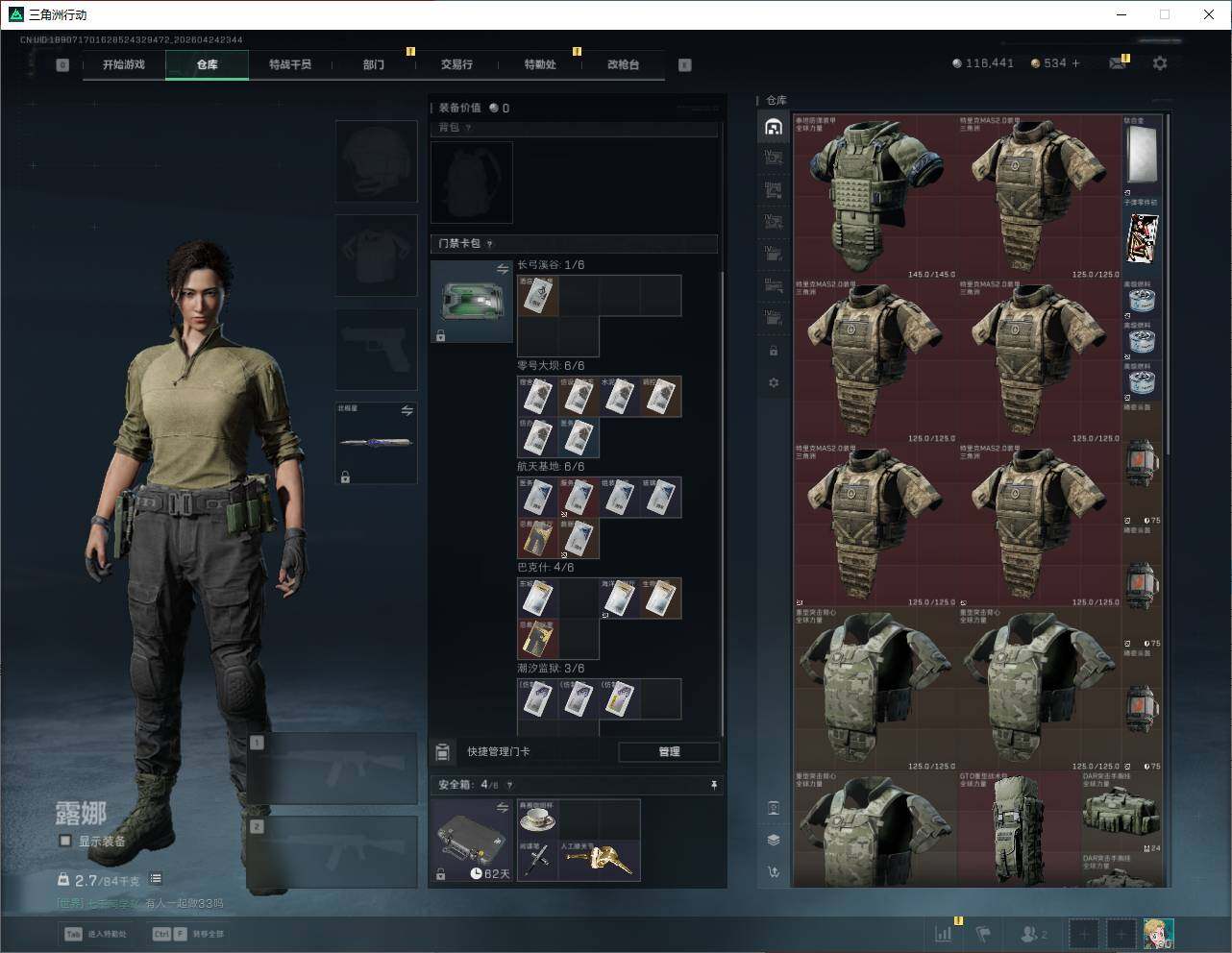Image resolution: width=1232 pixels, height=953 pixels.
Task: Swap the safe box container icon
Action: point(502,808)
